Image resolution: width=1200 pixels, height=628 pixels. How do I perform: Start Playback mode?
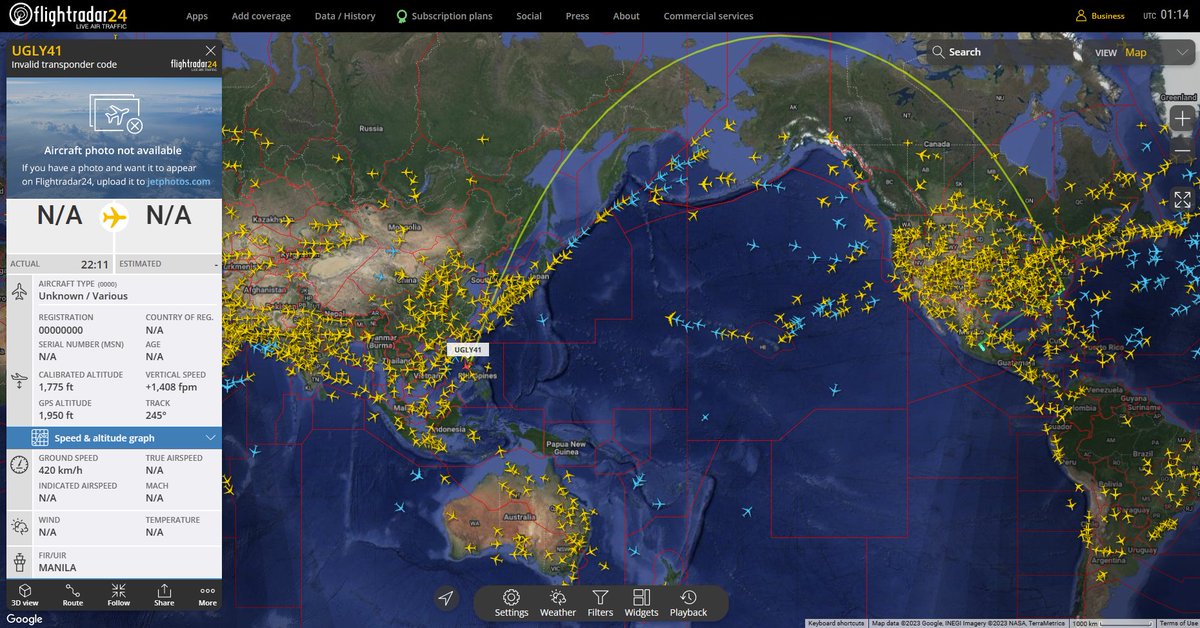coord(688,603)
